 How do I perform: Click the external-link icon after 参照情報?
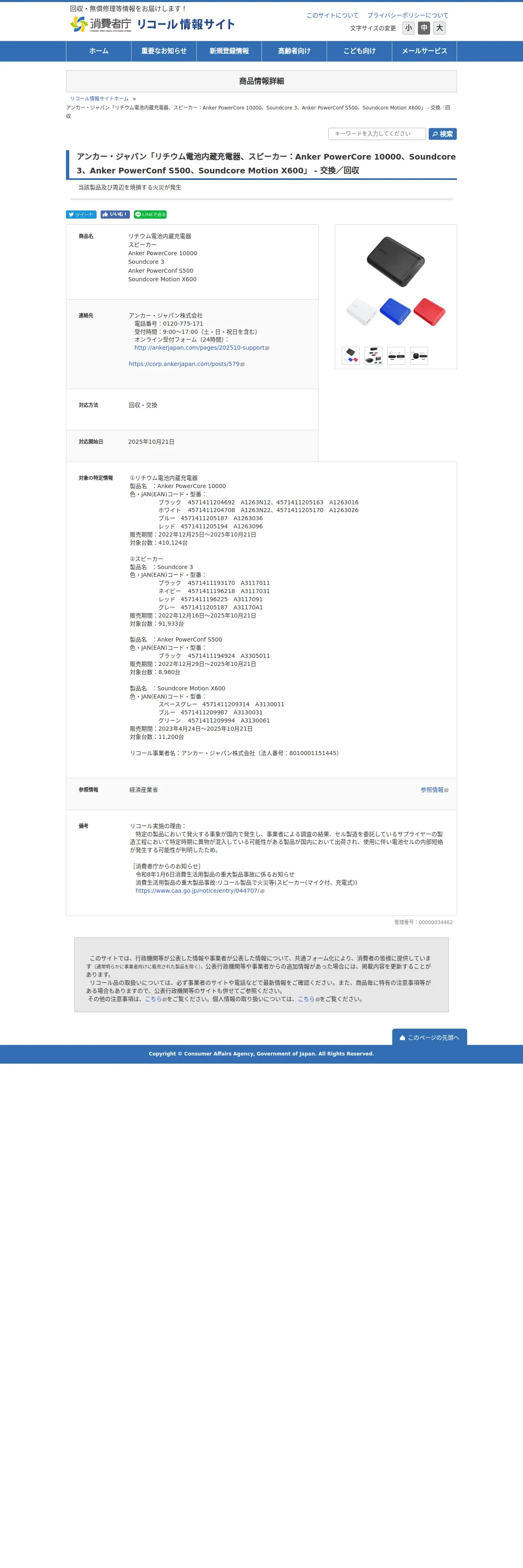[446, 790]
